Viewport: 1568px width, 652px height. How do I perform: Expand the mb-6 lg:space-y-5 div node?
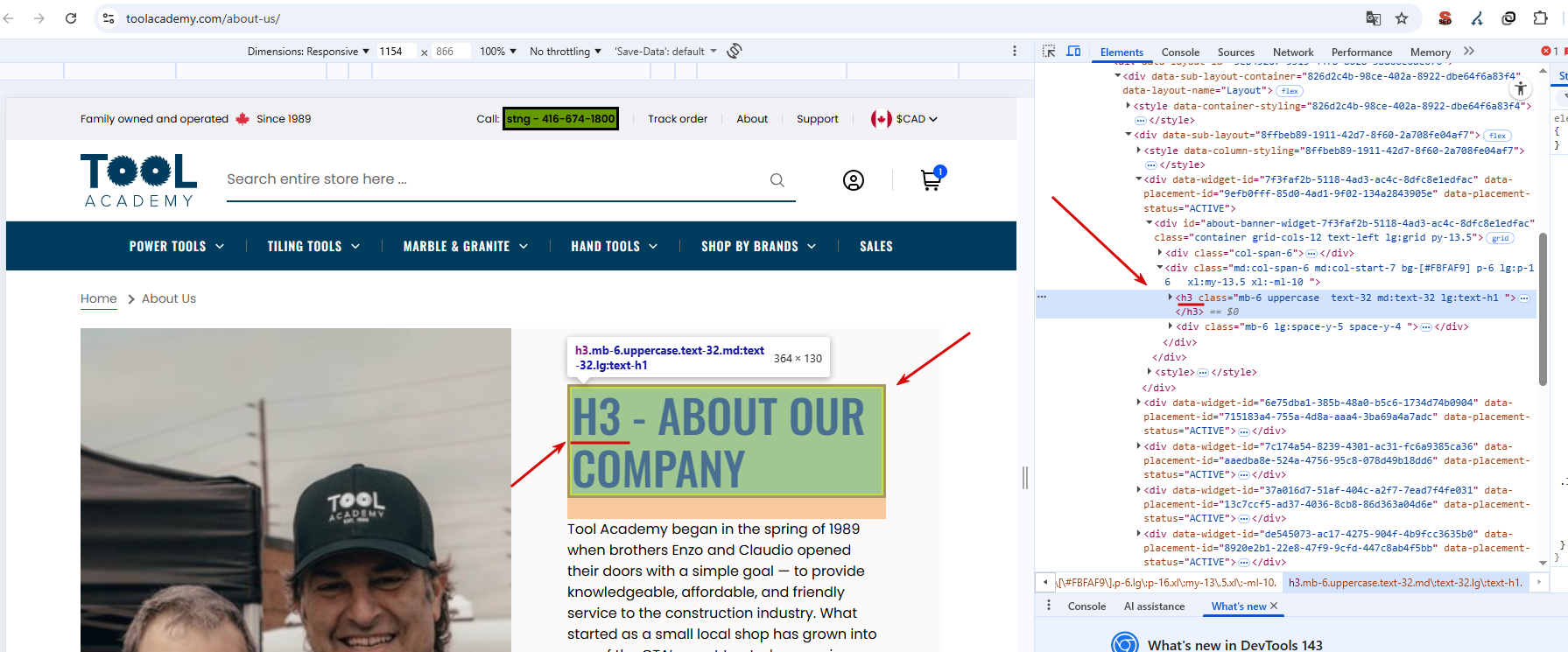[x=1171, y=326]
